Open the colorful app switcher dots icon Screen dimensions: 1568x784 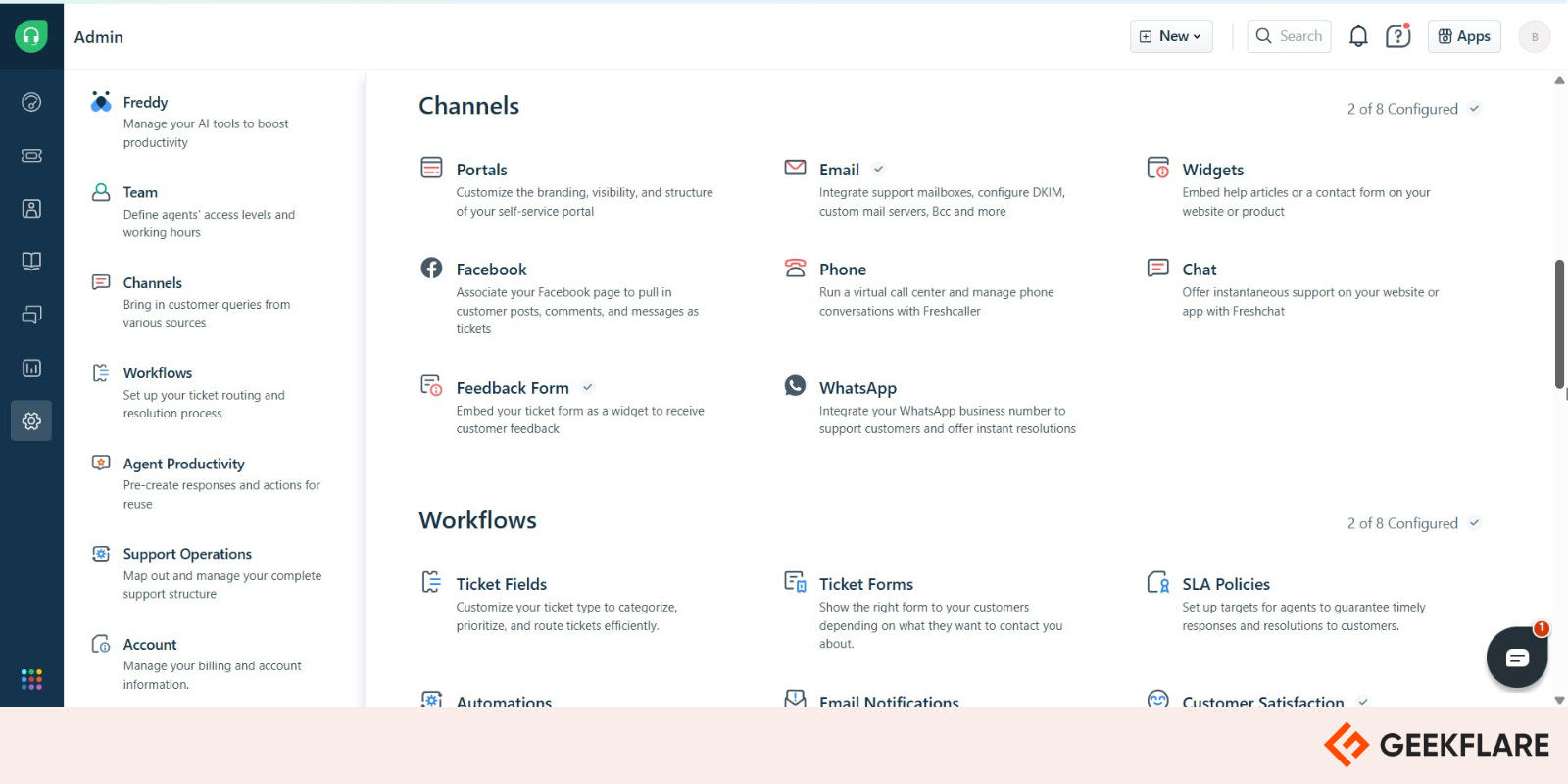(x=31, y=679)
